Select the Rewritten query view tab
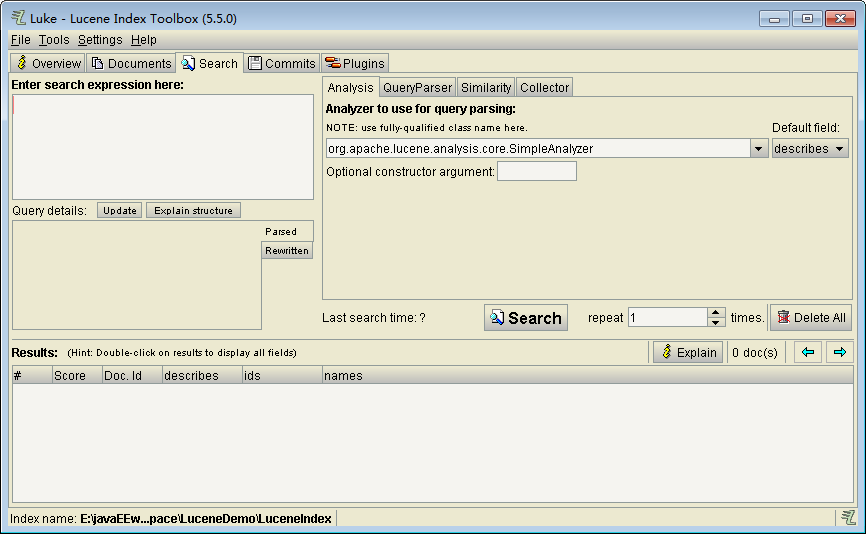 [x=287, y=251]
